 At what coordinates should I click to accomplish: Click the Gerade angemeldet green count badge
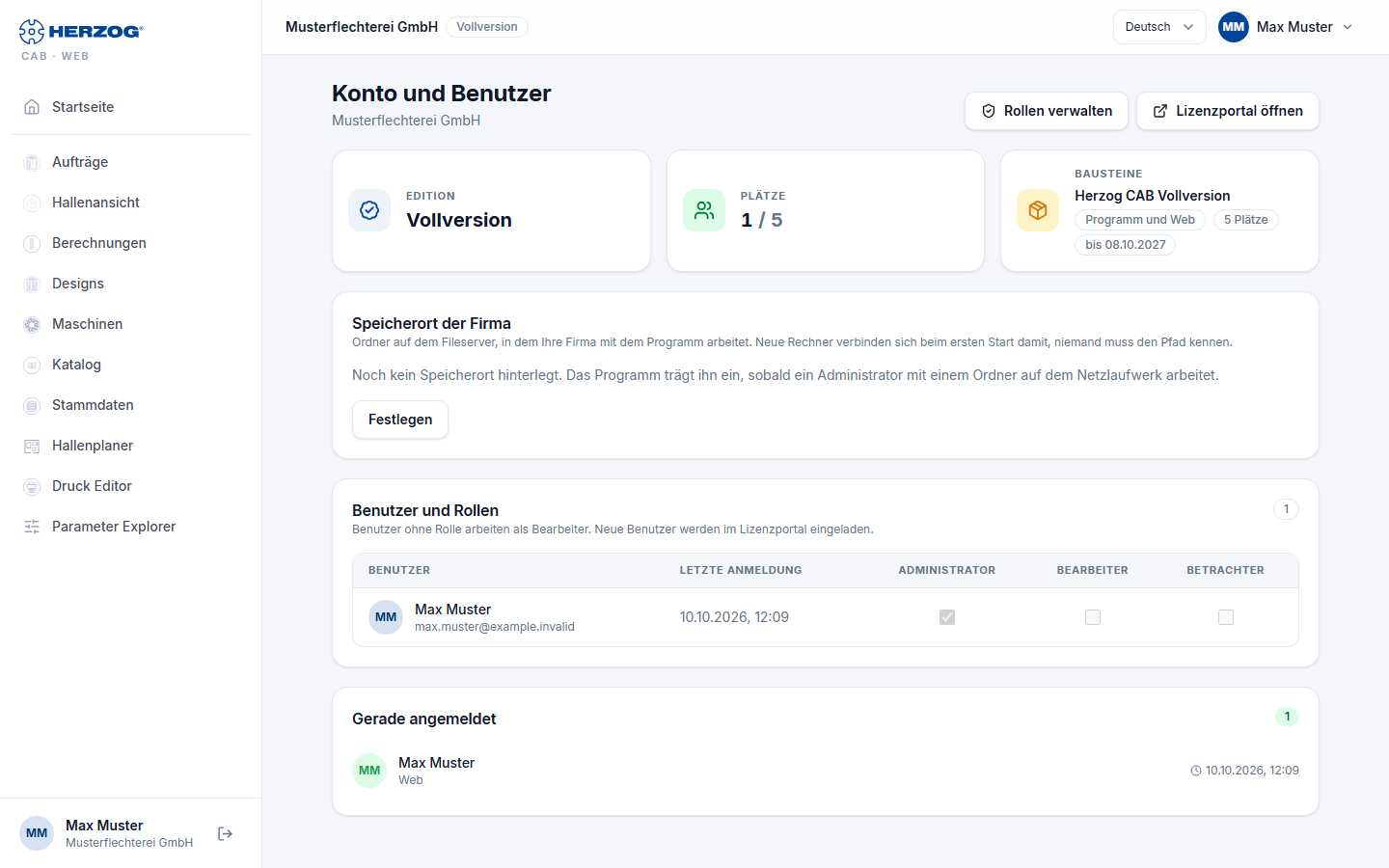tap(1287, 717)
